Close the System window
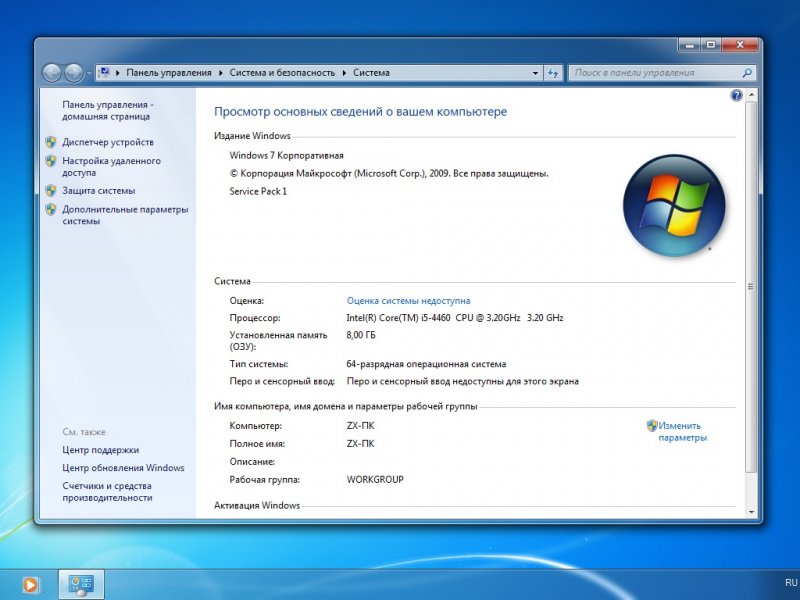 [x=740, y=45]
